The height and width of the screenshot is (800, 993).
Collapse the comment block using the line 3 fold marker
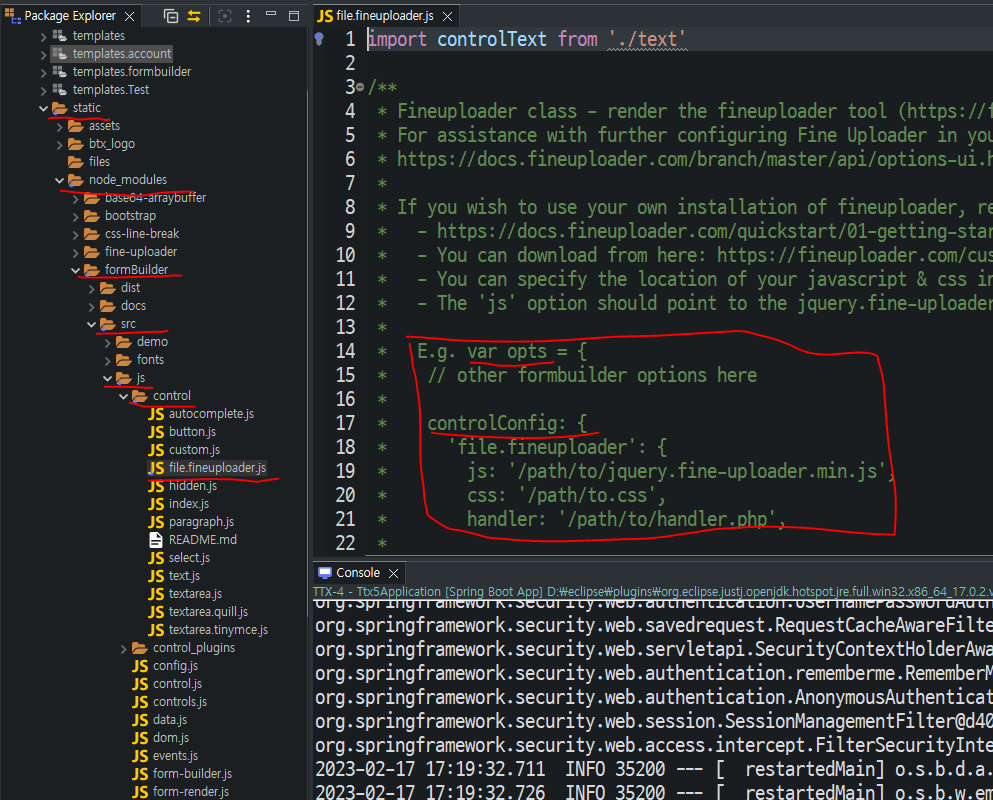pos(361,86)
